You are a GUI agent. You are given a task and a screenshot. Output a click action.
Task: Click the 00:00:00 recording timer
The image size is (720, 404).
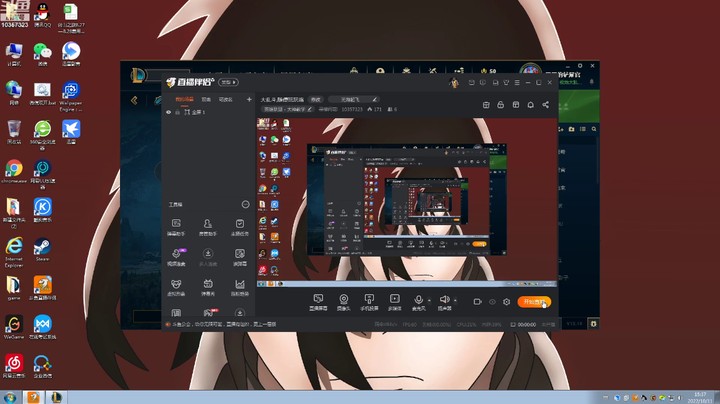(527, 325)
